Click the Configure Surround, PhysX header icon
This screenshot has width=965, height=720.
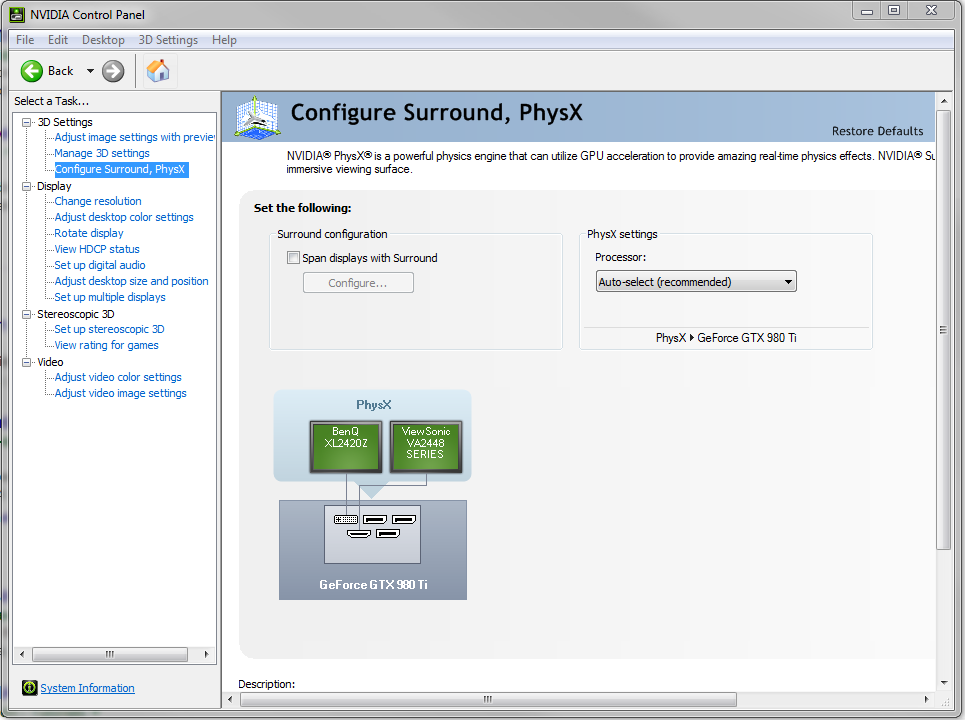pos(257,116)
